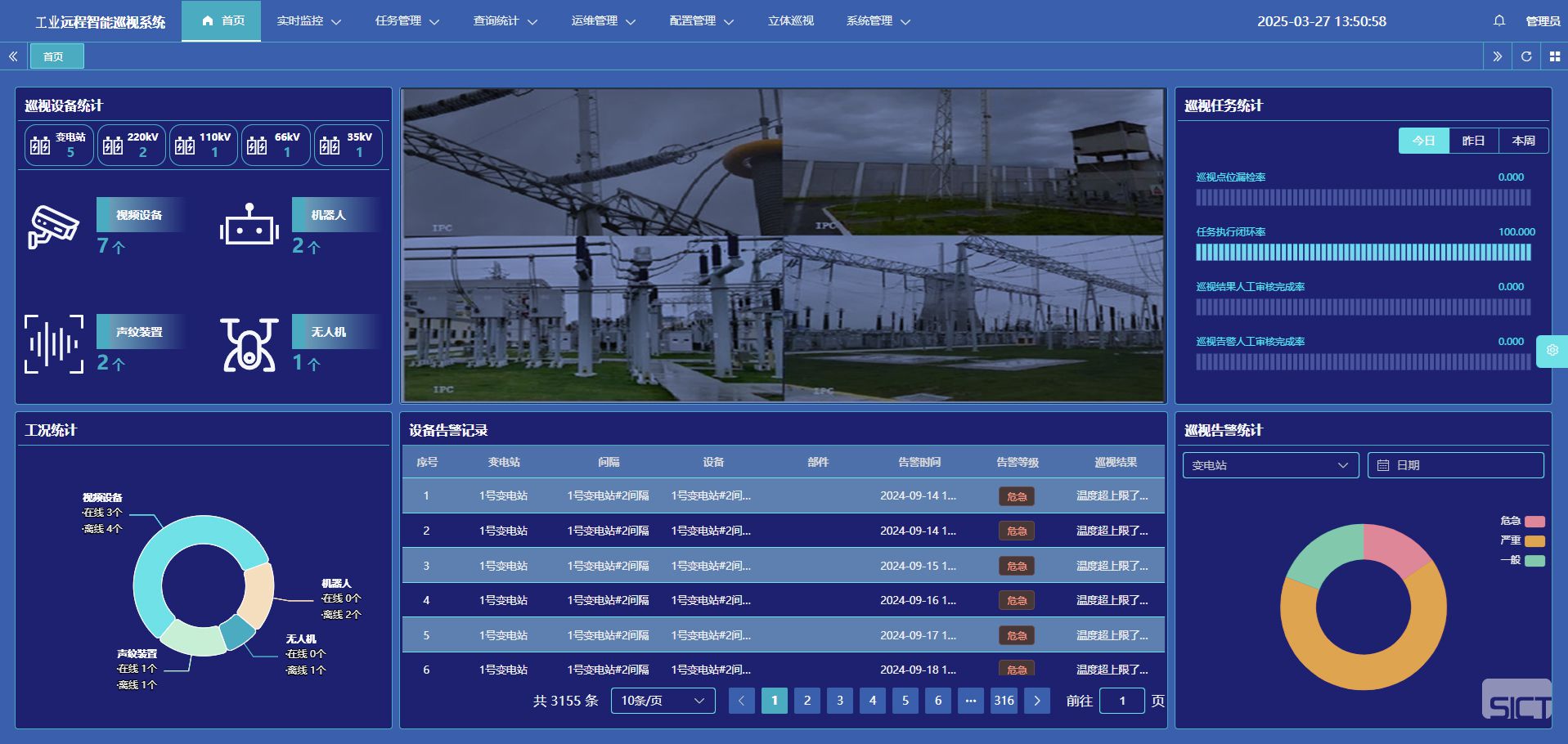This screenshot has width=1568, height=744.
Task: Click the drone (无人机) icon
Action: (x=249, y=344)
